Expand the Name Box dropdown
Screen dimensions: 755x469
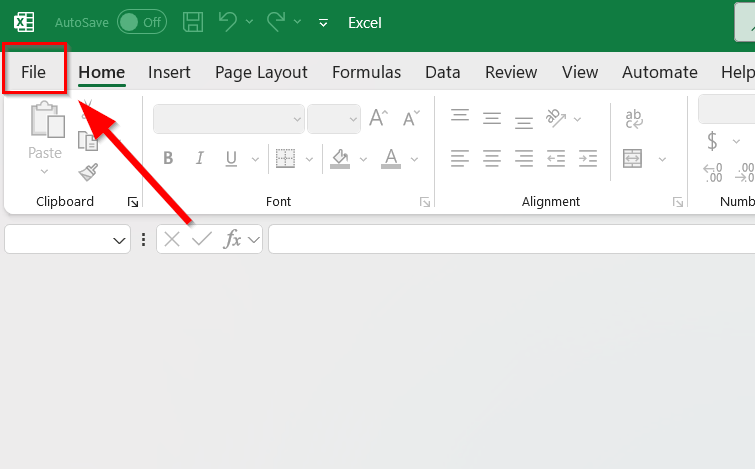(120, 240)
